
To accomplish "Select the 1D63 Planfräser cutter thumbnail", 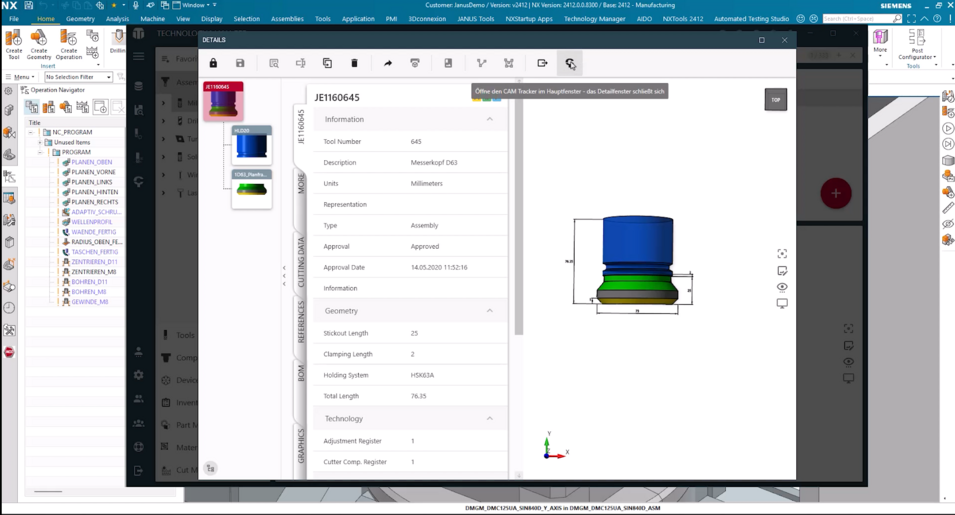I will (x=252, y=188).
